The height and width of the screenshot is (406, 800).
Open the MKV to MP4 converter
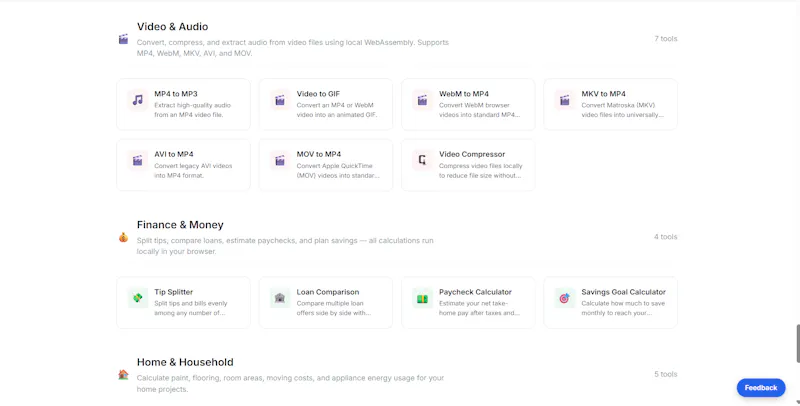pos(611,104)
